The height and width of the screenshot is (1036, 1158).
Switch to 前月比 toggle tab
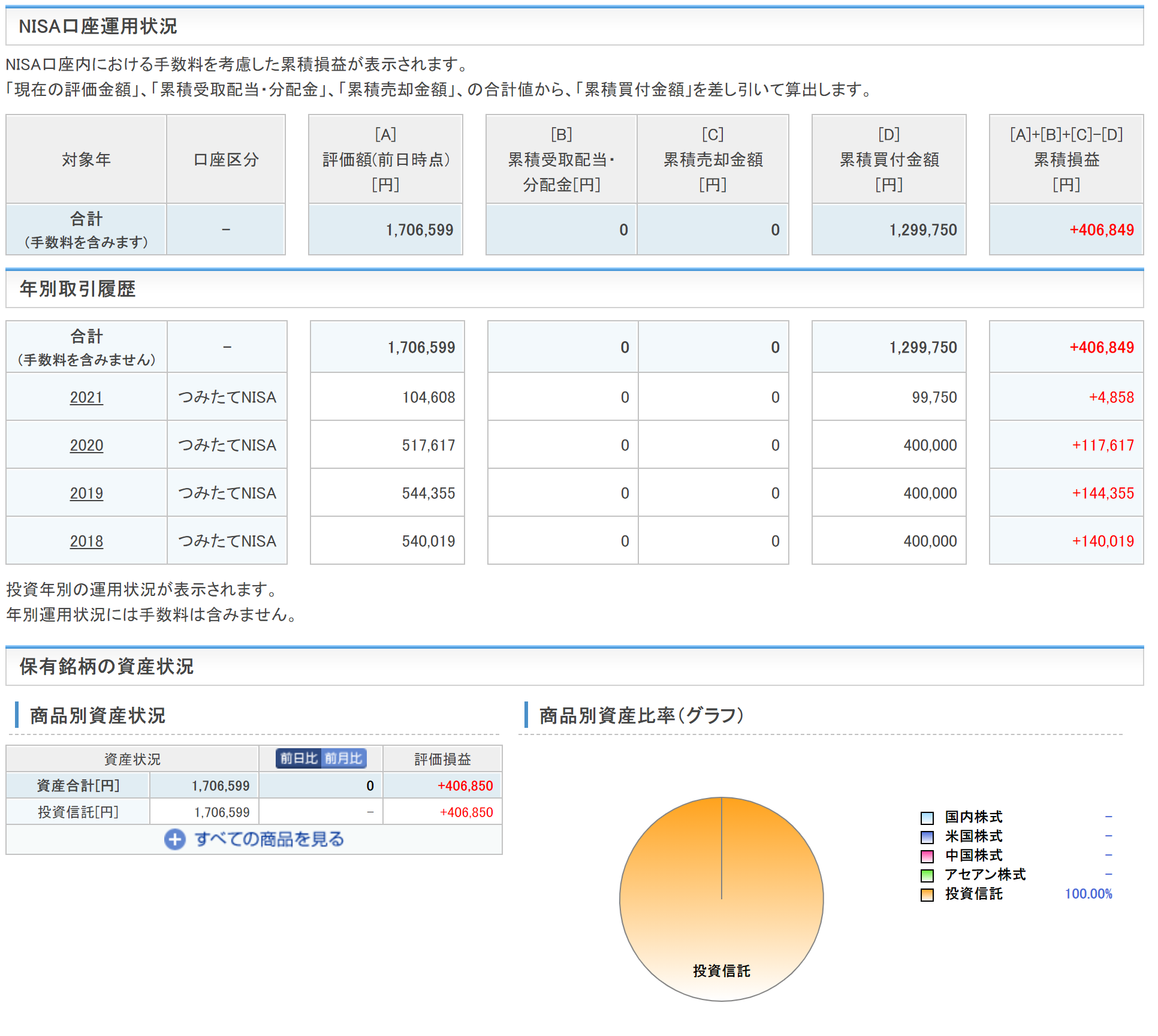click(343, 758)
